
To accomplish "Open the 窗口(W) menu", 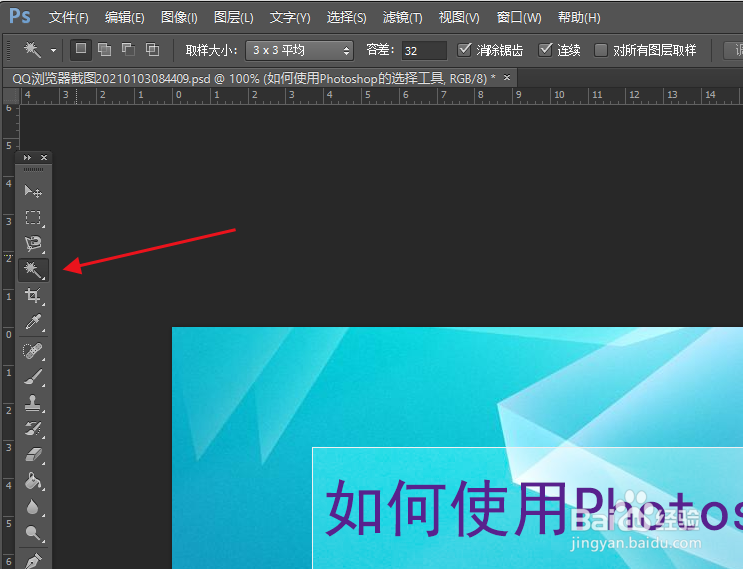I will tap(519, 18).
